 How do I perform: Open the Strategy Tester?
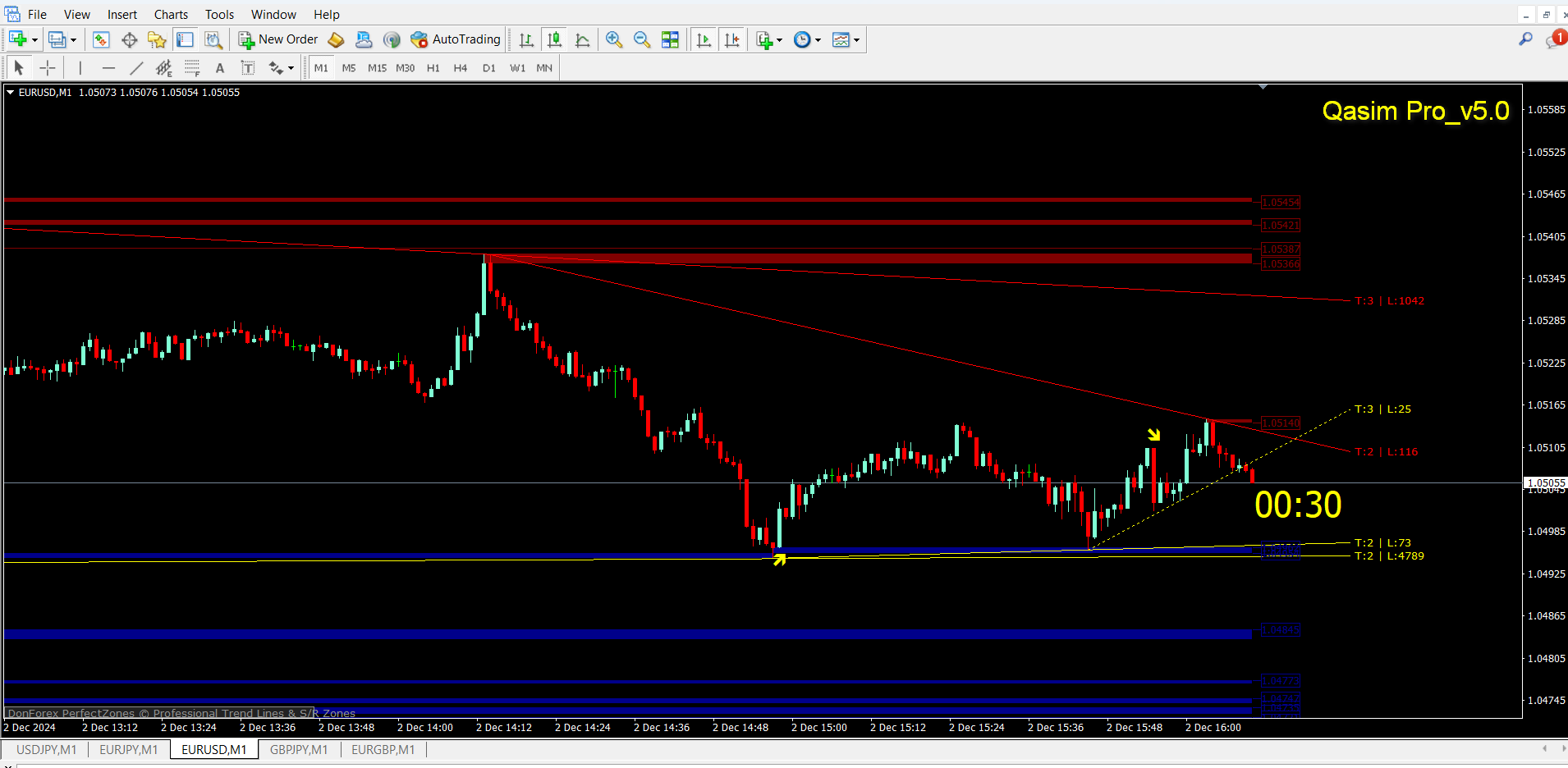point(213,39)
